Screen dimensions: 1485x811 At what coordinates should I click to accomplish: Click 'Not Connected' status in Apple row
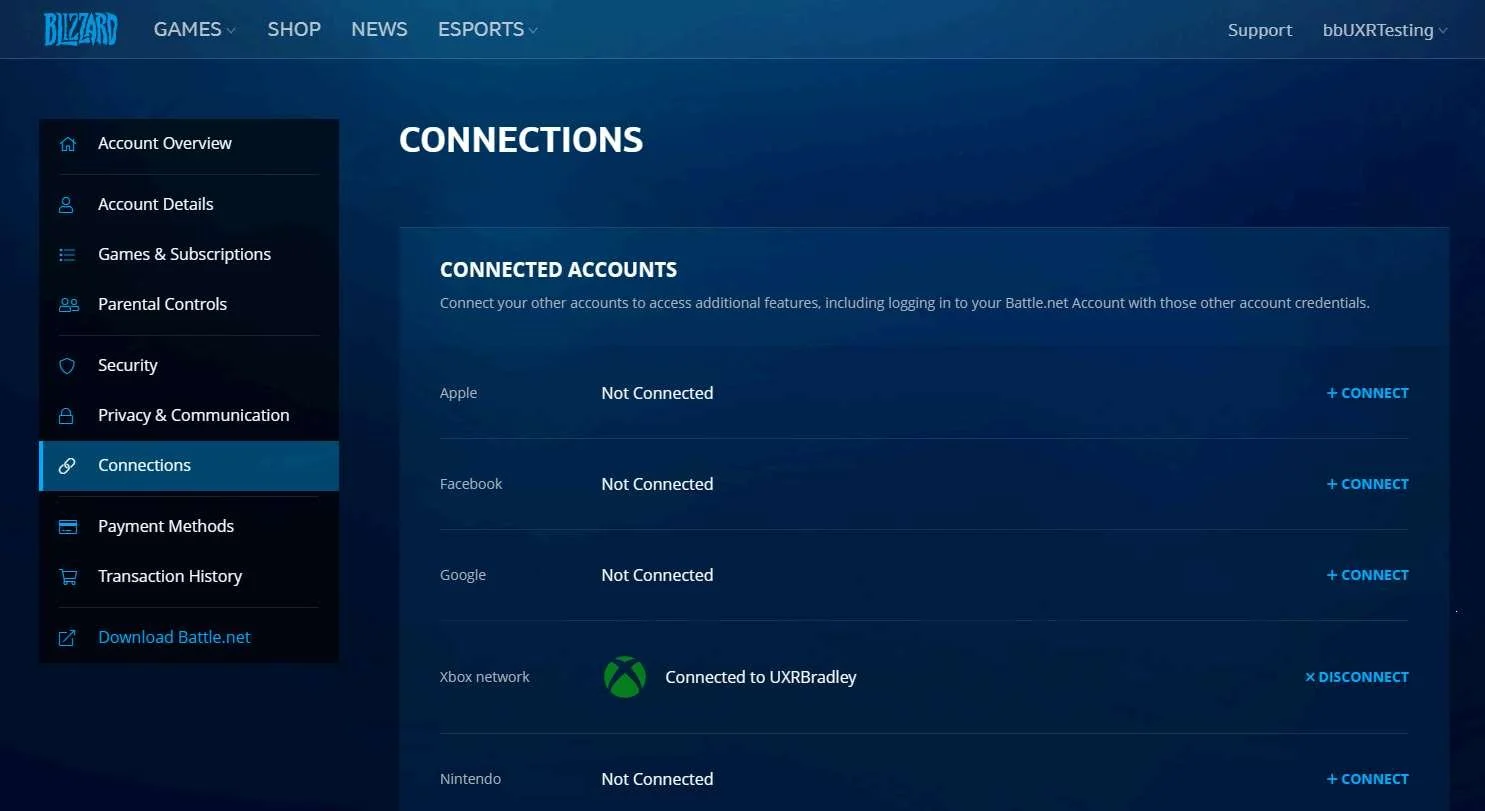[x=657, y=394]
